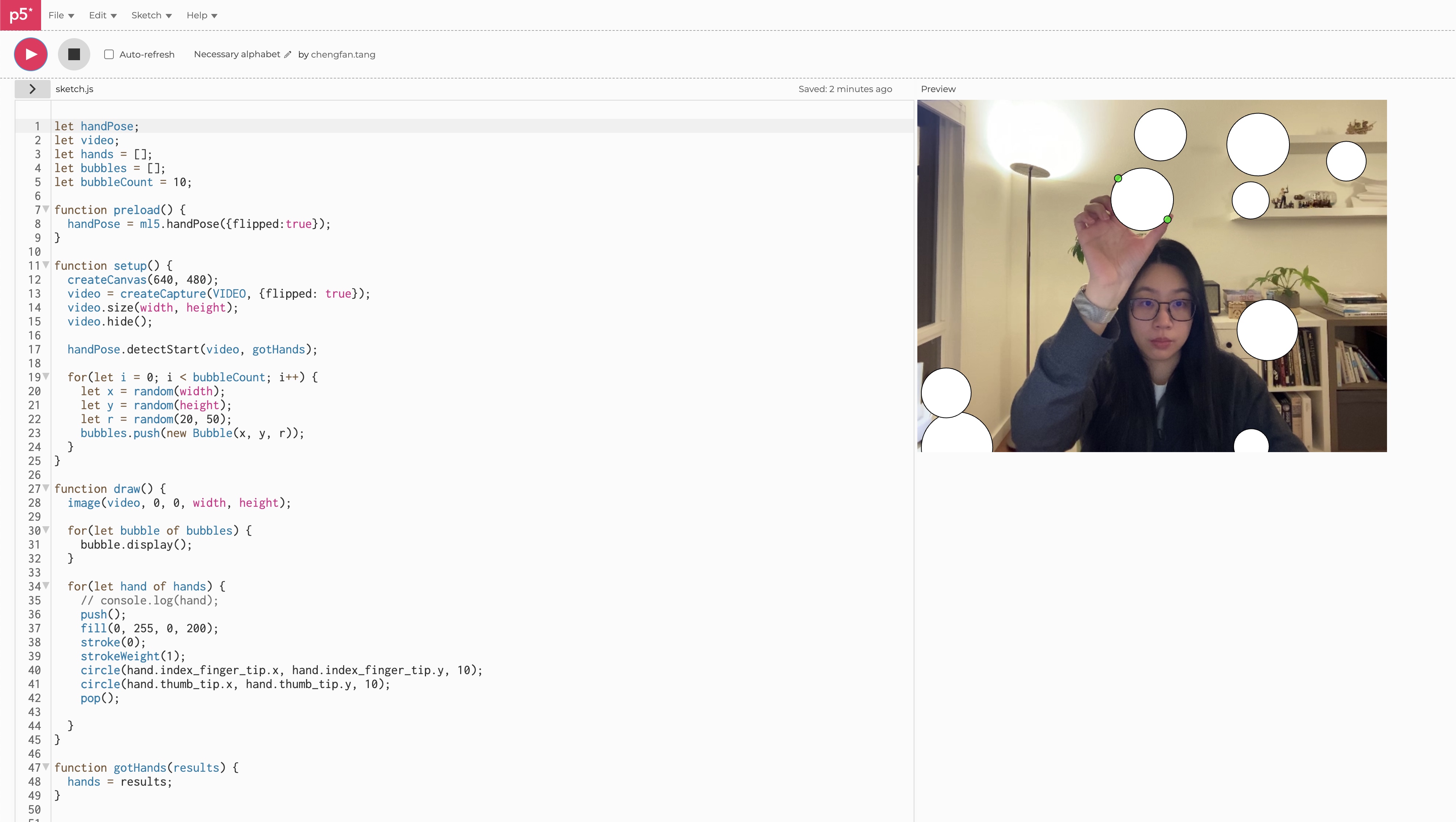Collapse the setup function fold arrow

tap(46, 265)
